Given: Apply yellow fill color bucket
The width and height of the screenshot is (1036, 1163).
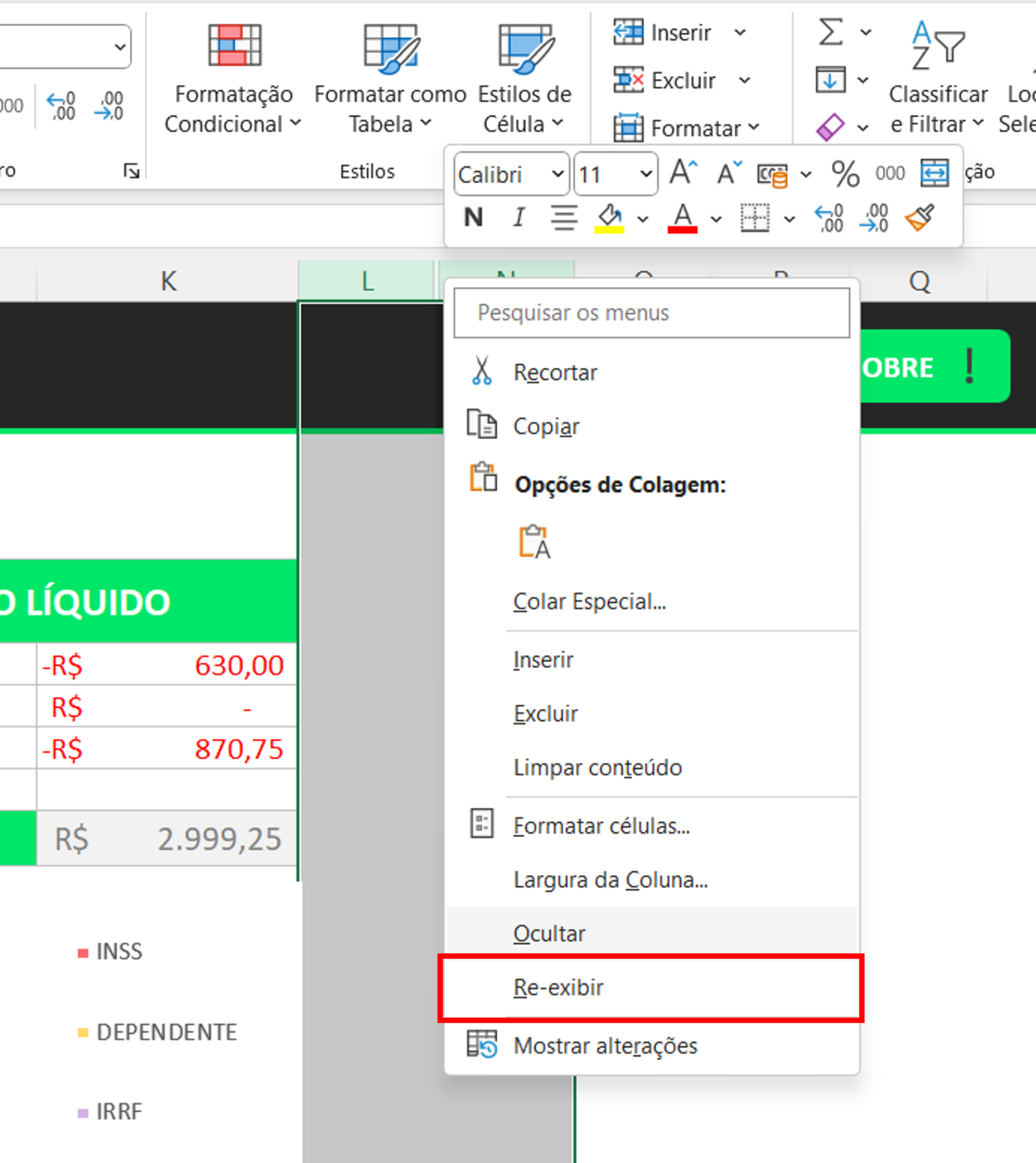Looking at the screenshot, I should coord(609,218).
